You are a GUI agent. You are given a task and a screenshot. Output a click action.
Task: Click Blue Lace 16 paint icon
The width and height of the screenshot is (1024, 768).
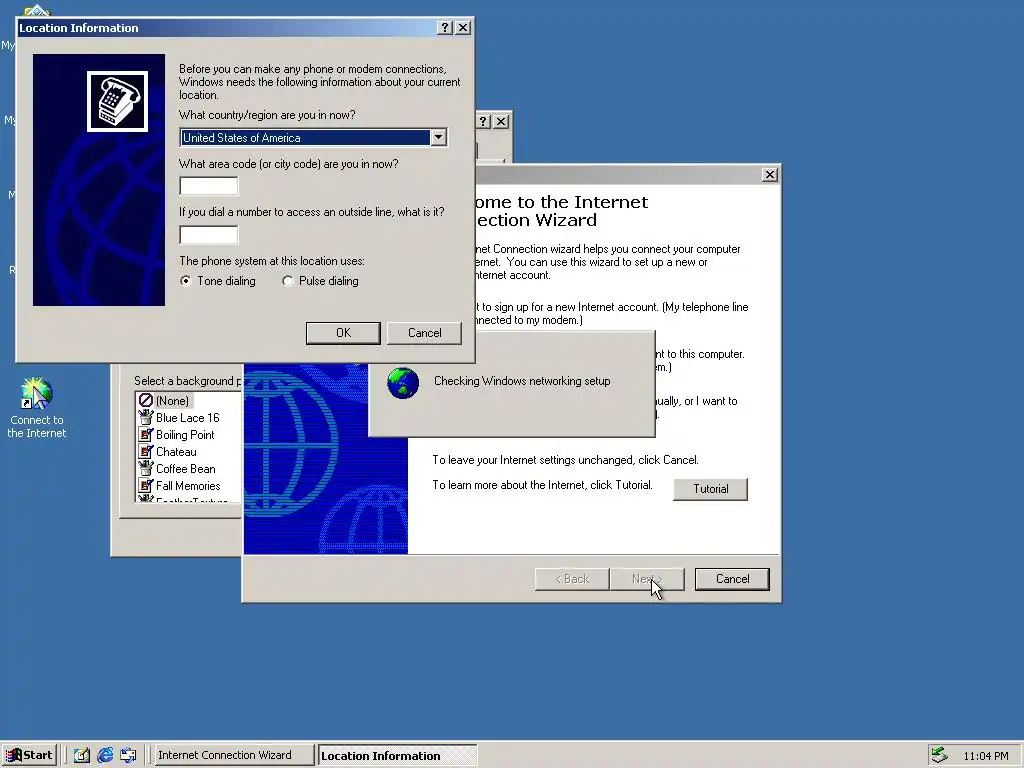coord(146,417)
